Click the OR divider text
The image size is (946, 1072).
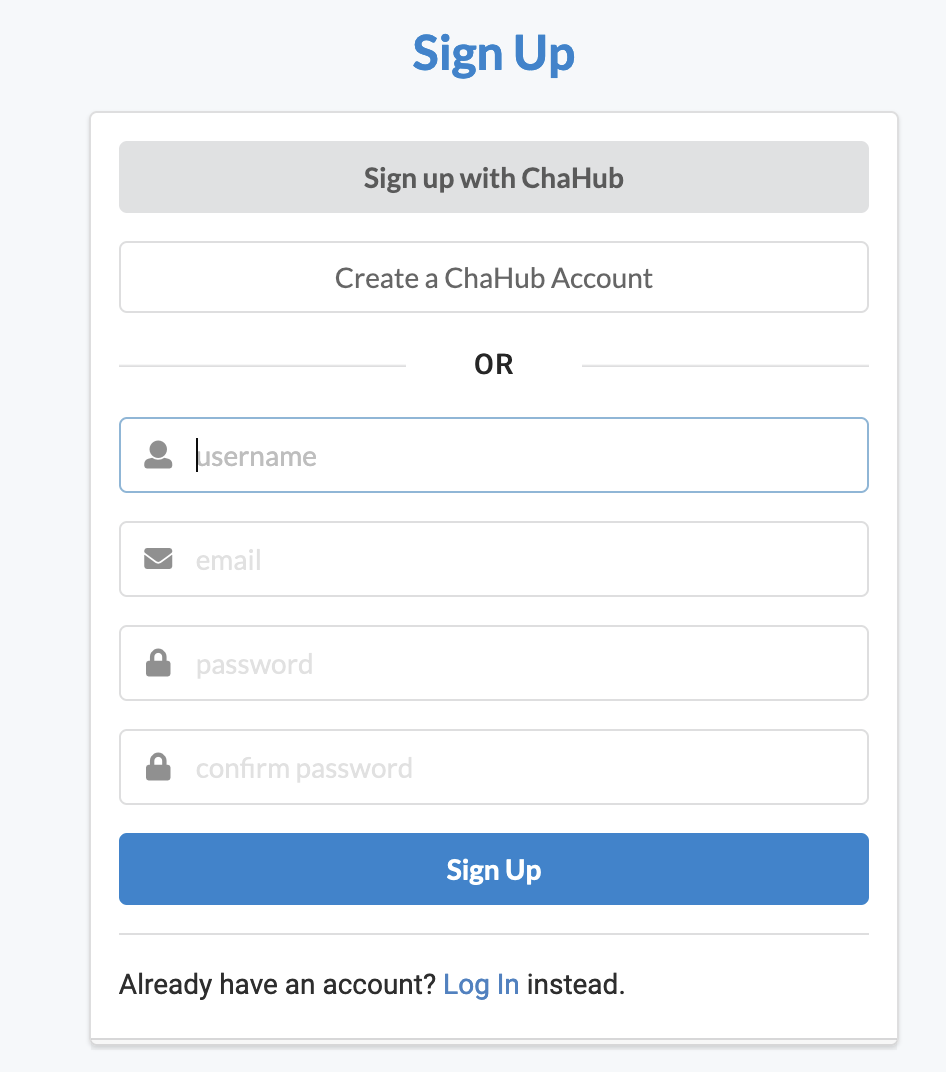pos(493,364)
